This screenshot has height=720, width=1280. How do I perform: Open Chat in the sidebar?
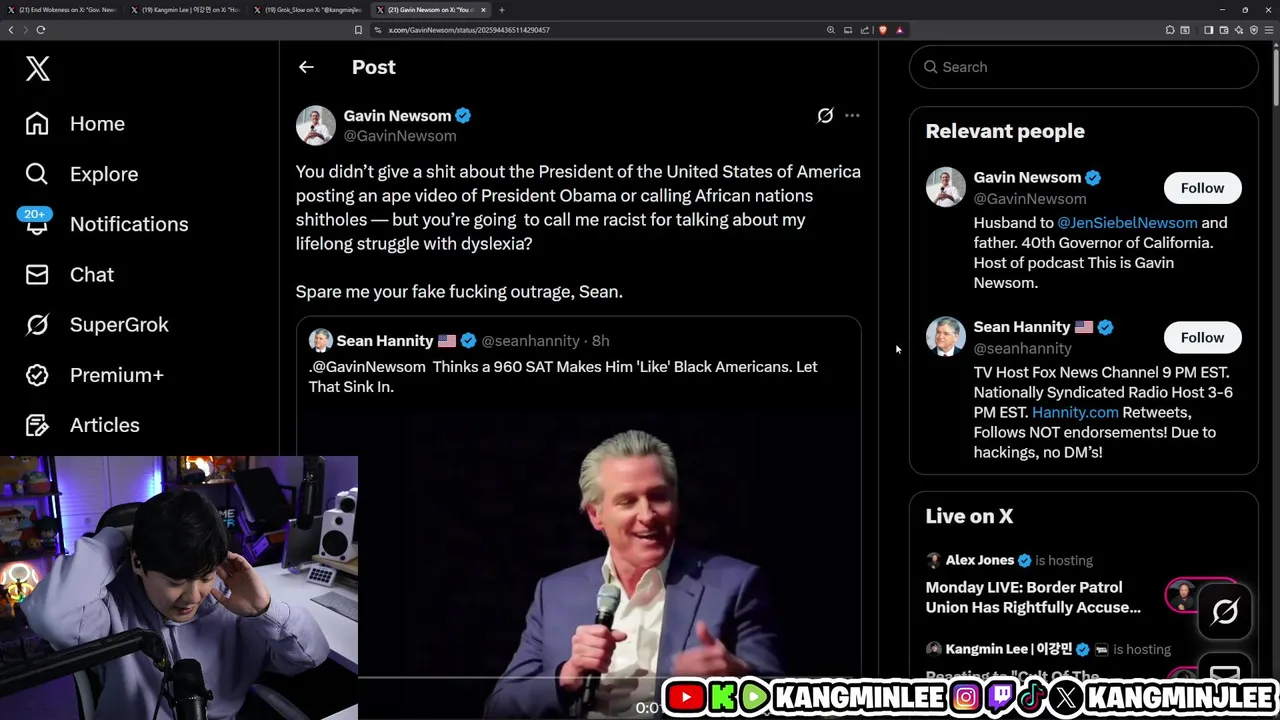coord(70,274)
